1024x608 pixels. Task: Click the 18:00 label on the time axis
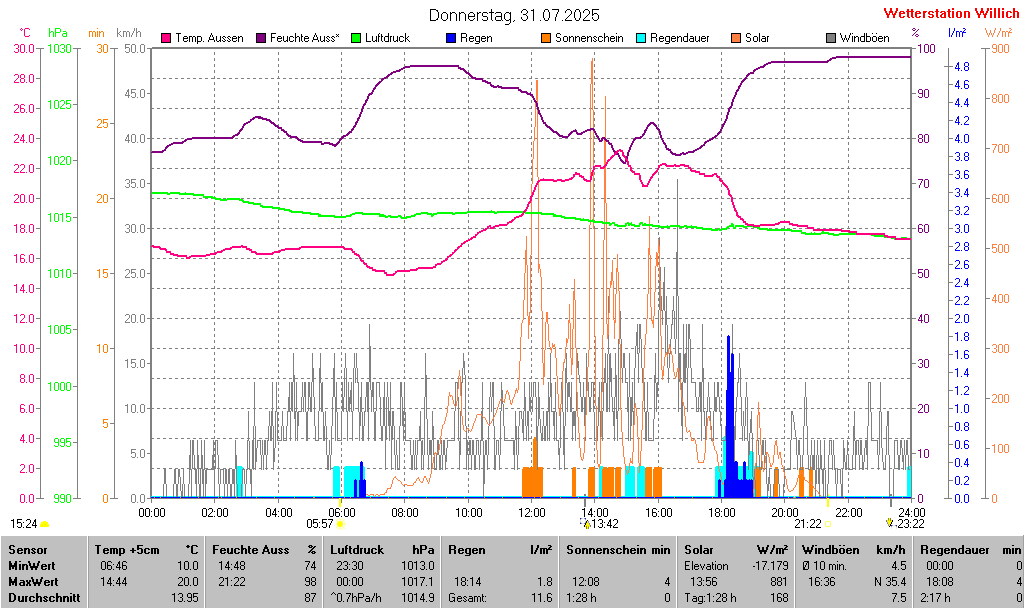[721, 513]
